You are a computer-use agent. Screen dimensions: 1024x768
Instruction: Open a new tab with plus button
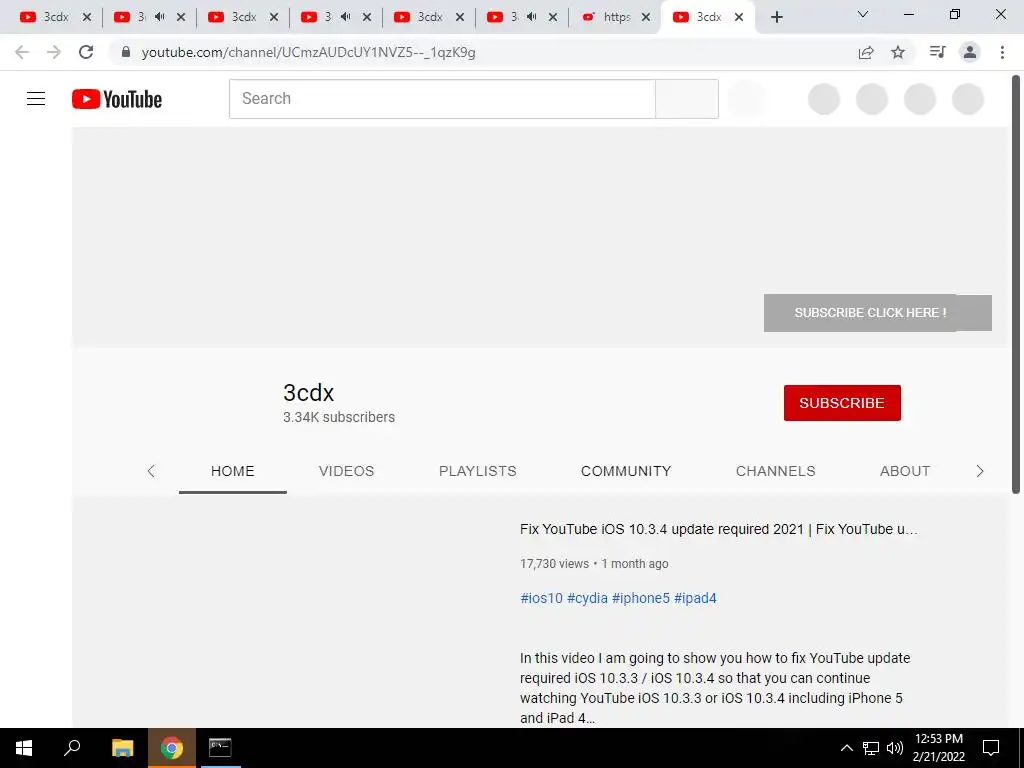[776, 17]
